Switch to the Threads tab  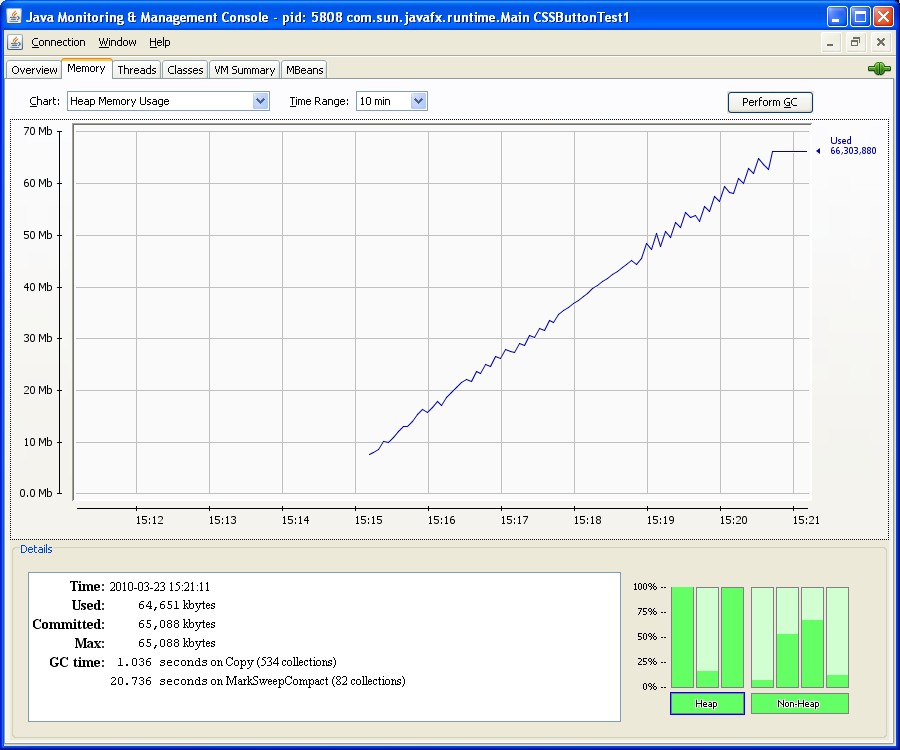click(136, 70)
